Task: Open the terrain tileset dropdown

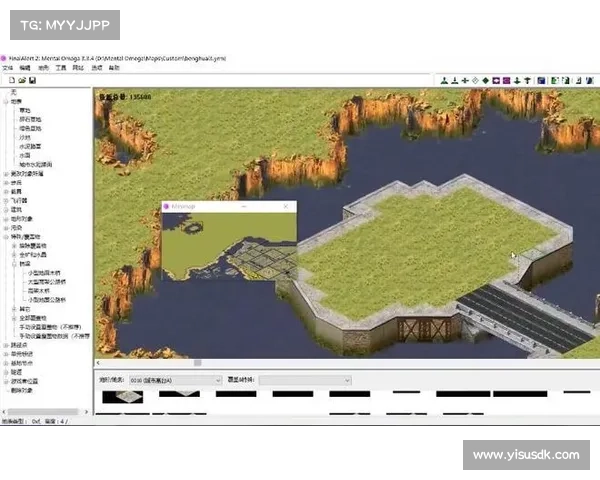Action: (176, 380)
